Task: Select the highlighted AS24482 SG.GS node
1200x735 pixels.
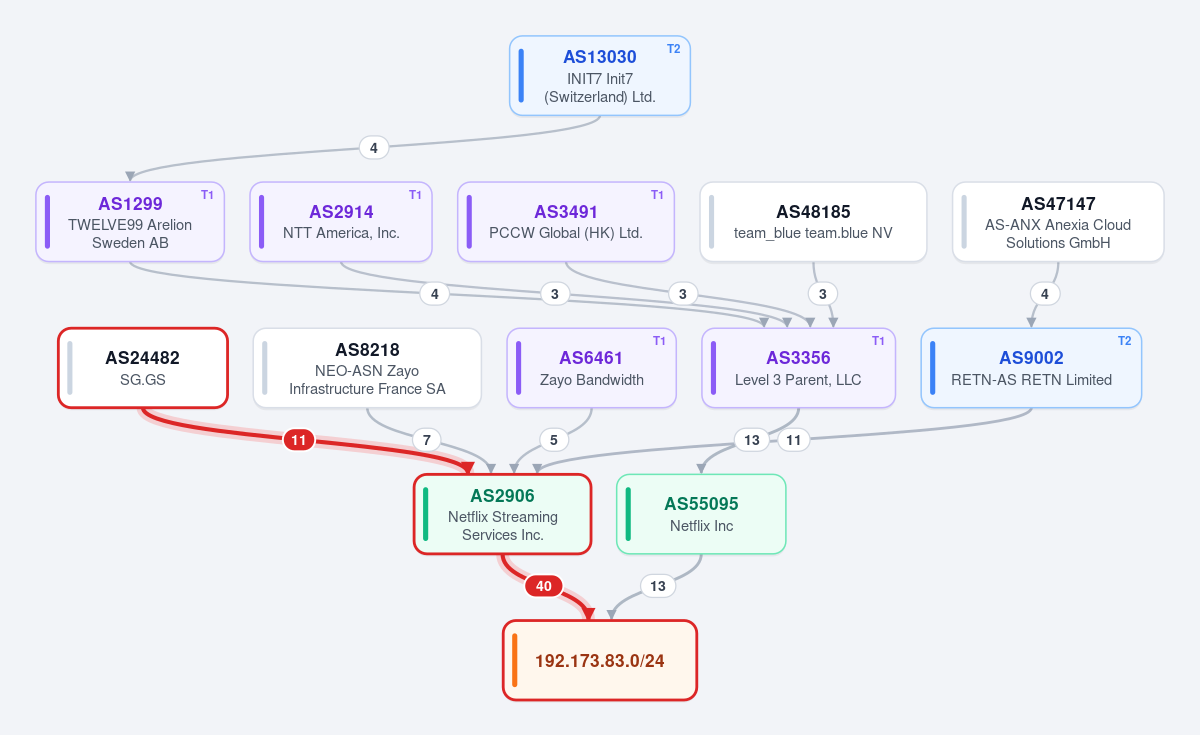Action: point(143,368)
